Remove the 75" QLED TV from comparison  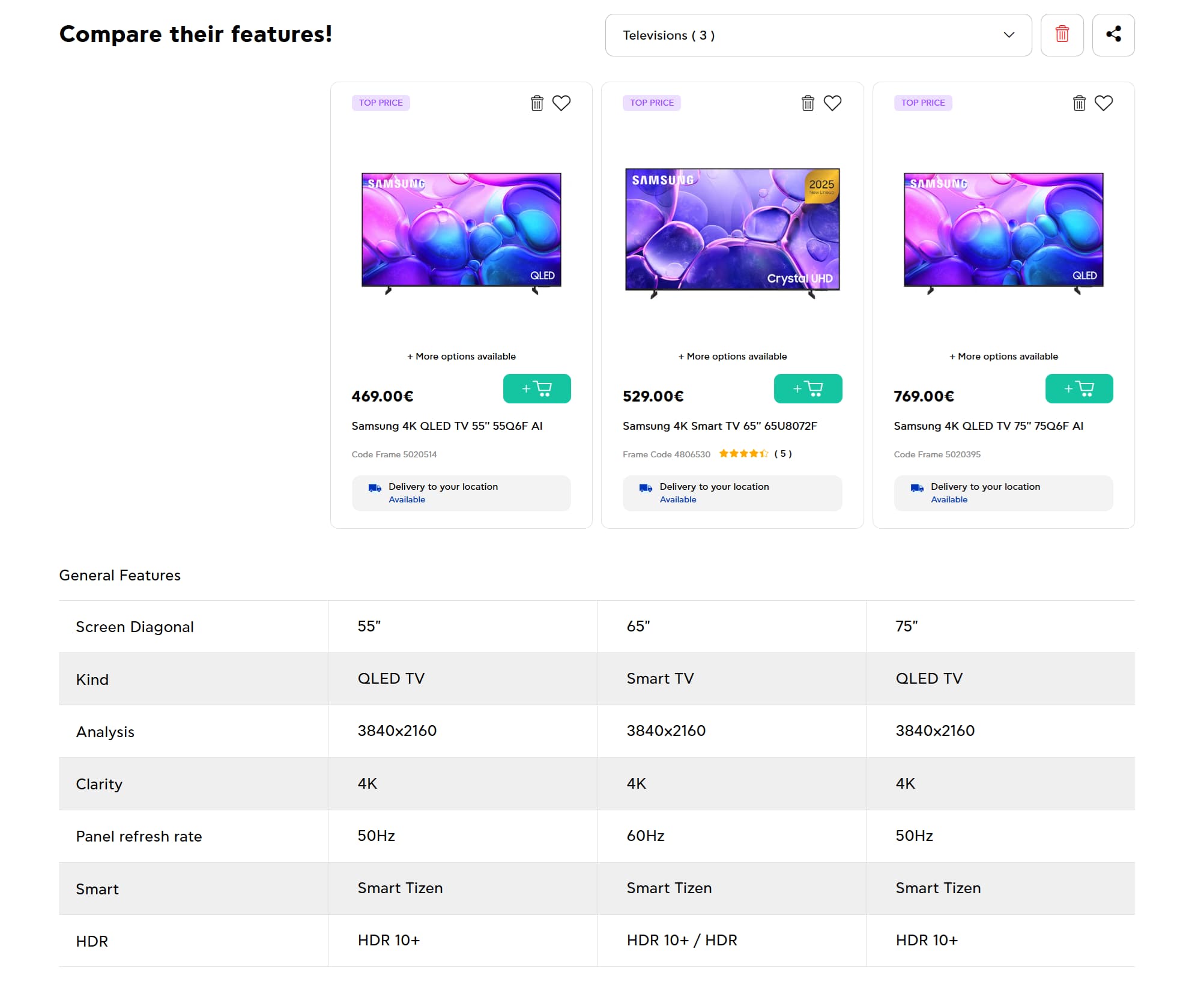coord(1078,103)
